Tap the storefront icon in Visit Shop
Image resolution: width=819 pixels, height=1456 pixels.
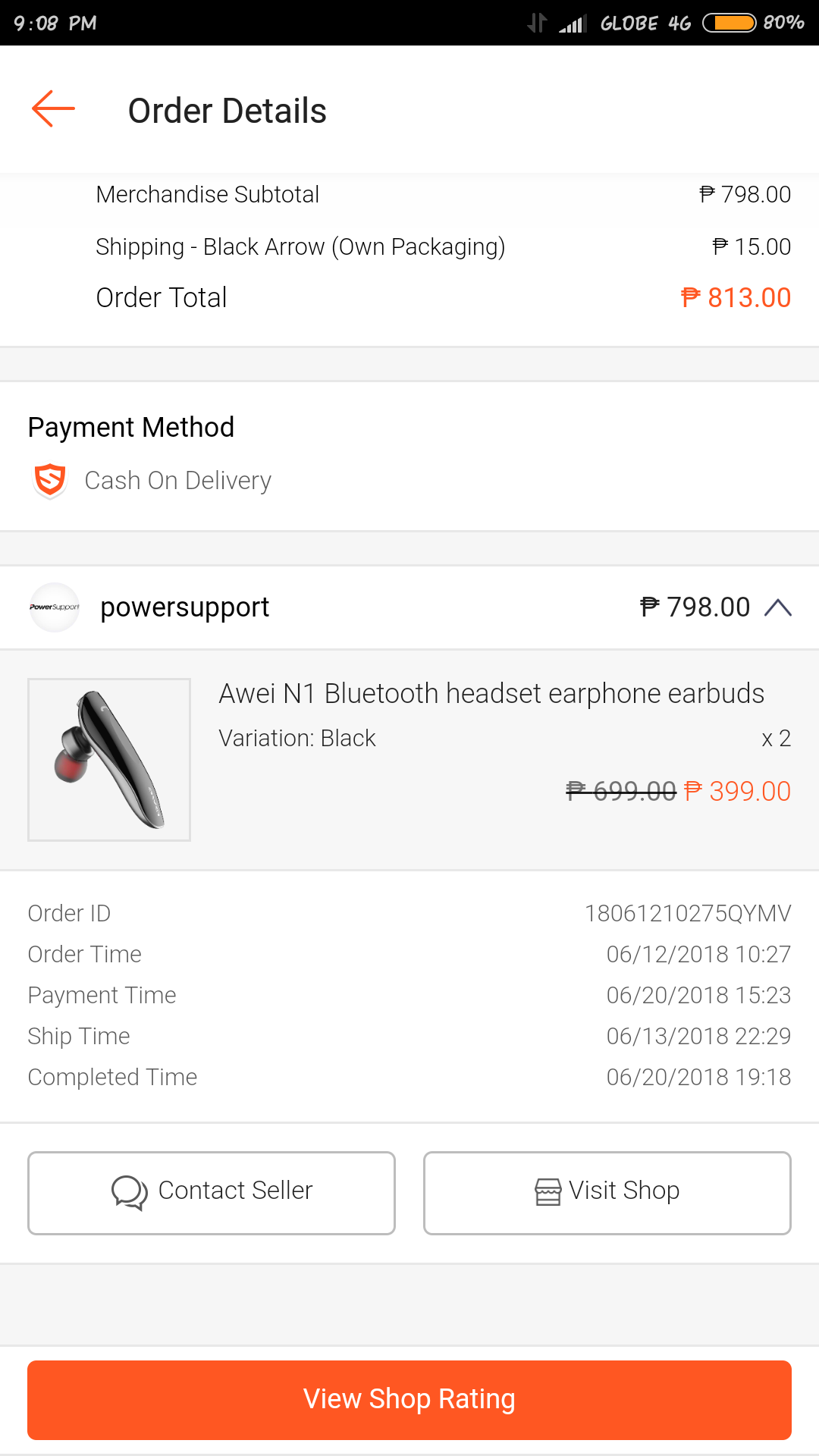pos(548,1192)
